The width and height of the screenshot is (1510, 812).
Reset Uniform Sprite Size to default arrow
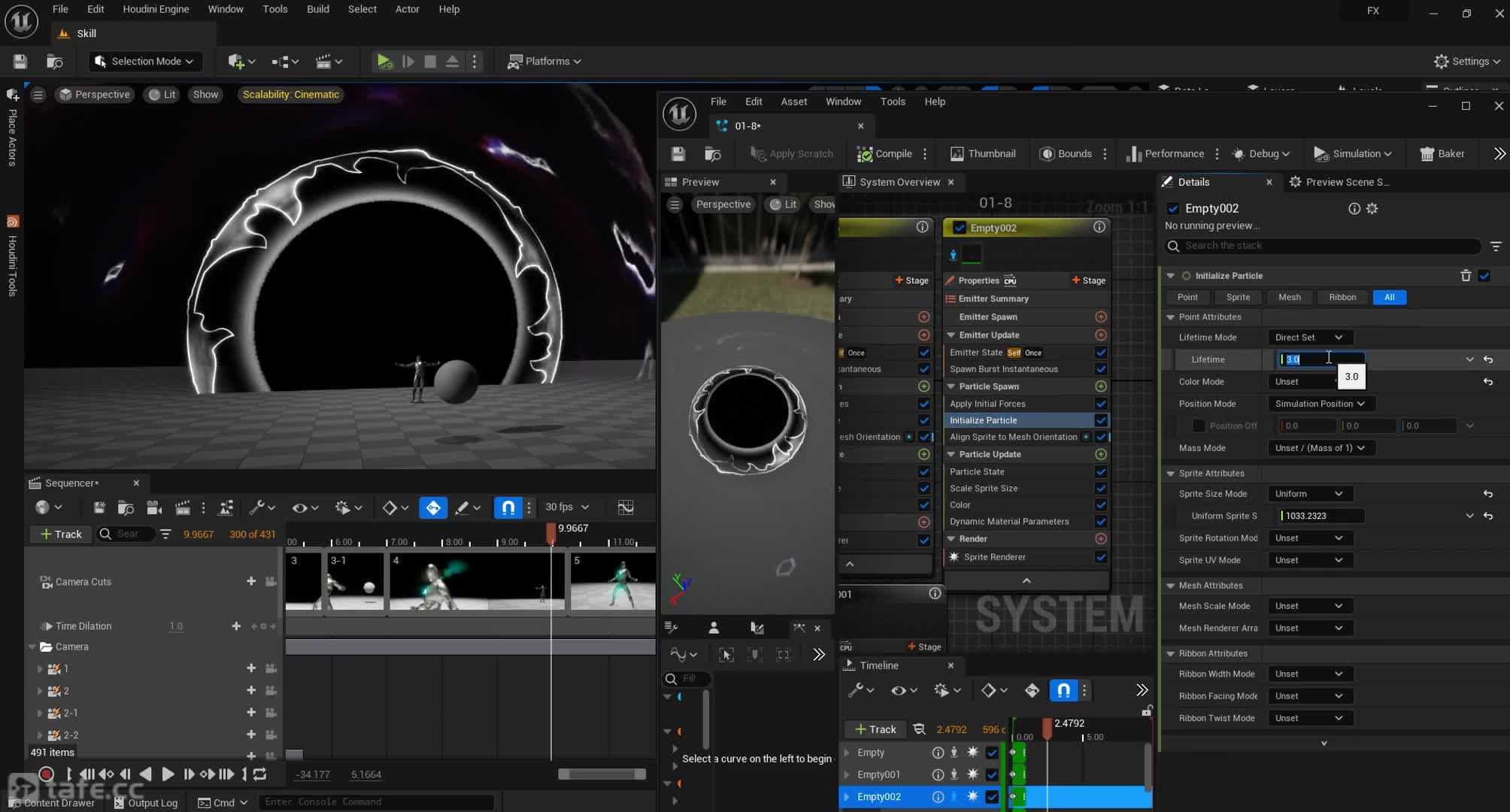point(1488,516)
